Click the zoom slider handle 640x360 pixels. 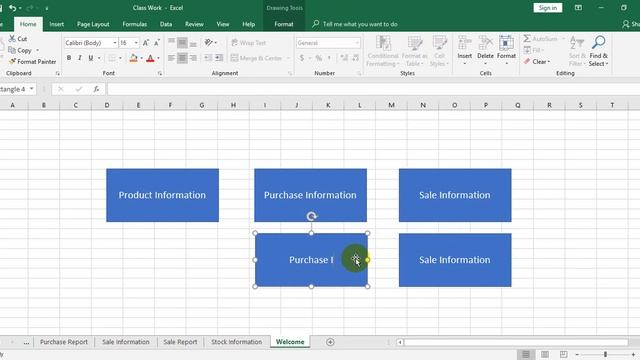[605, 354]
